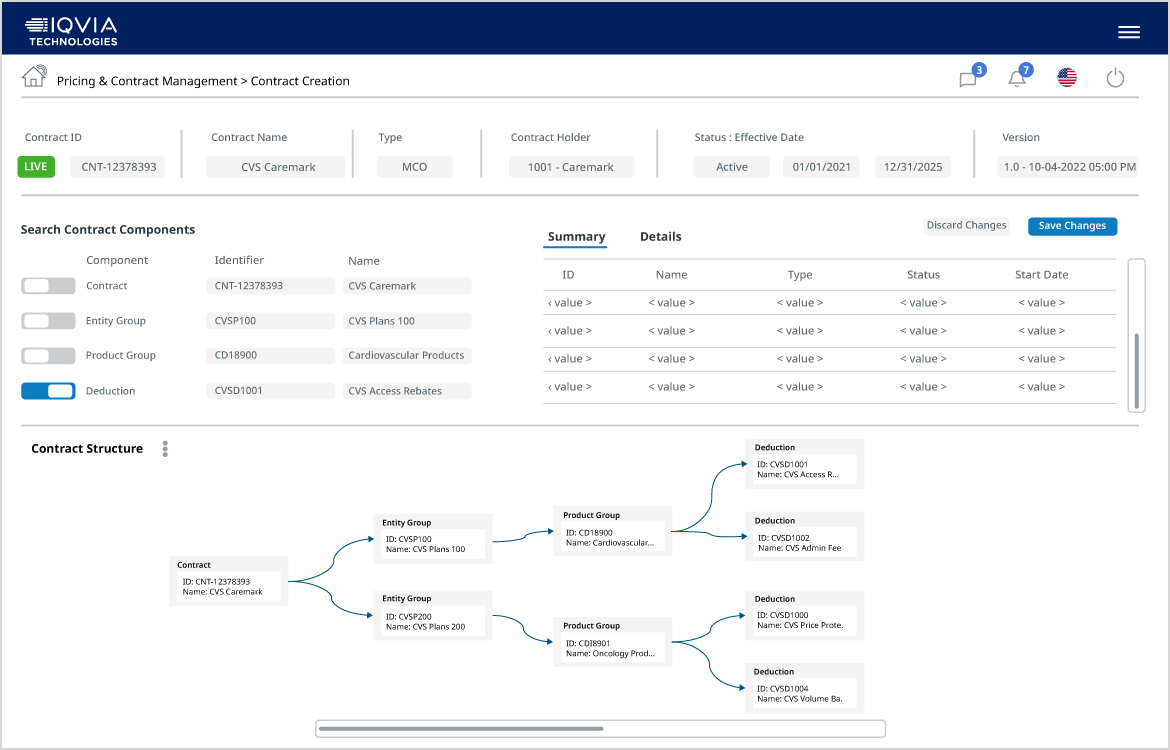
Task: Select Product Group node Oncology in diagram
Action: [613, 642]
